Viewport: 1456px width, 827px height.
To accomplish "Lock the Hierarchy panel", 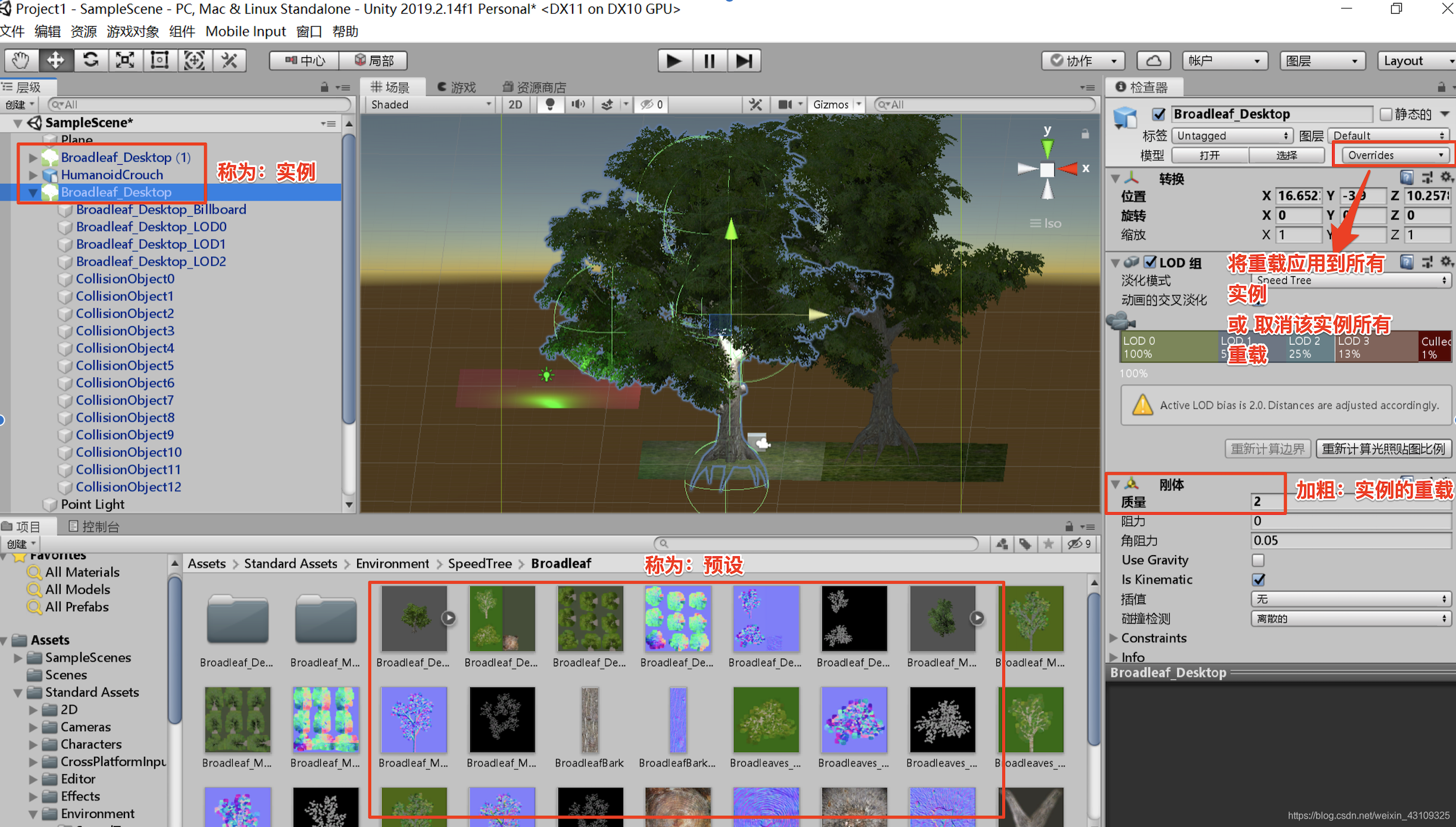I will [324, 87].
